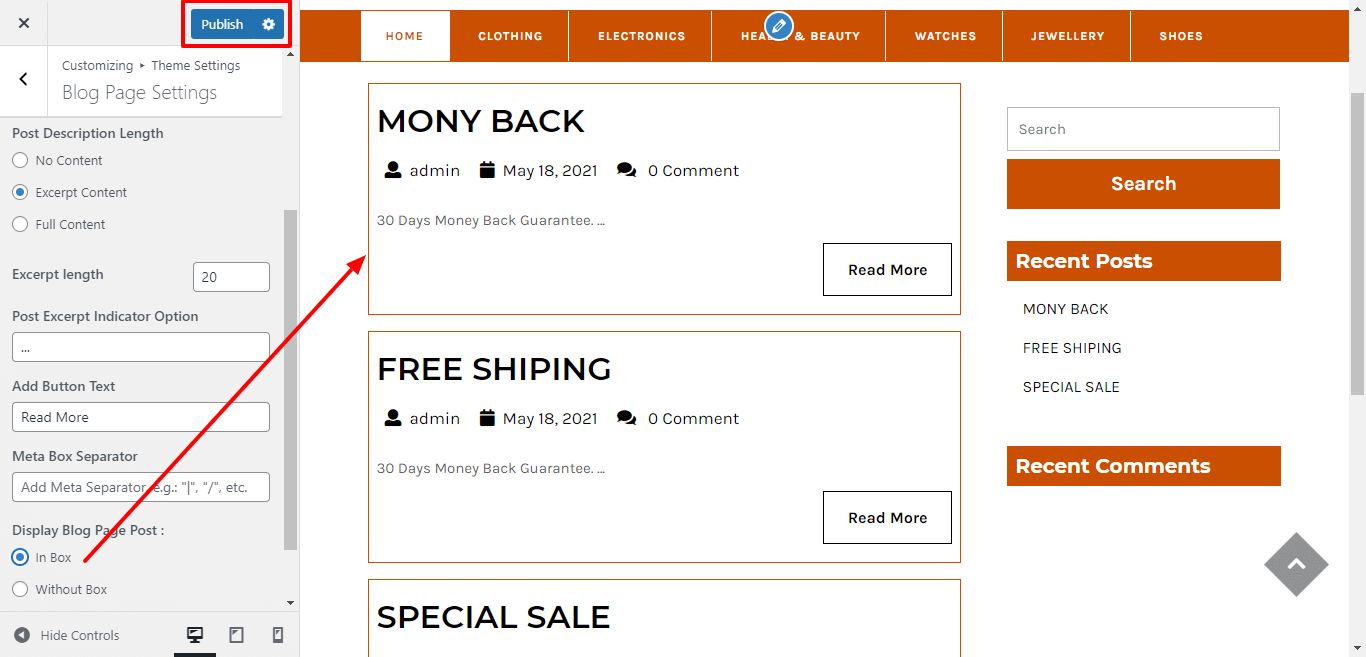Click the blue pencil edit shortcut icon
This screenshot has height=657, width=1366.
(x=778, y=26)
